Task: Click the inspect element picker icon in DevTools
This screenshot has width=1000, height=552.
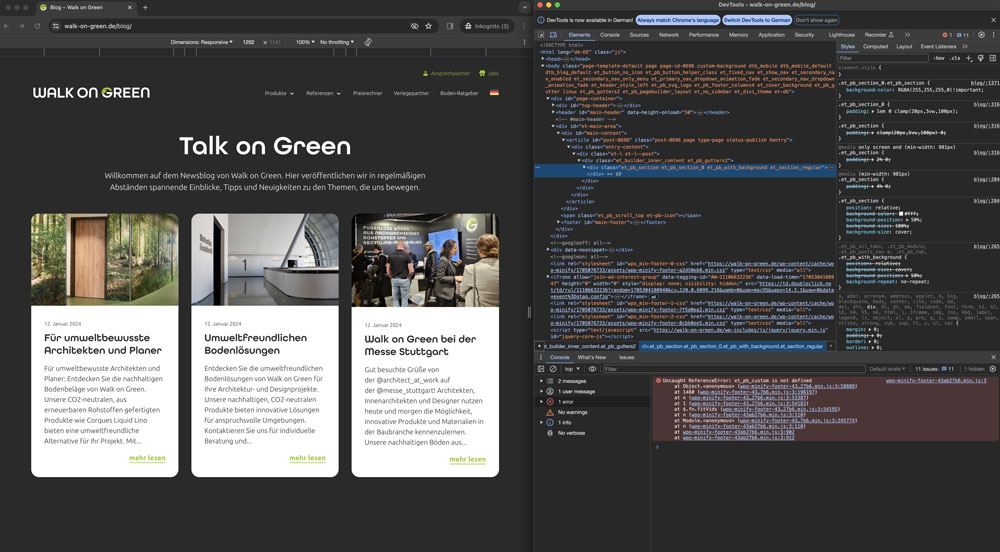Action: [541, 35]
